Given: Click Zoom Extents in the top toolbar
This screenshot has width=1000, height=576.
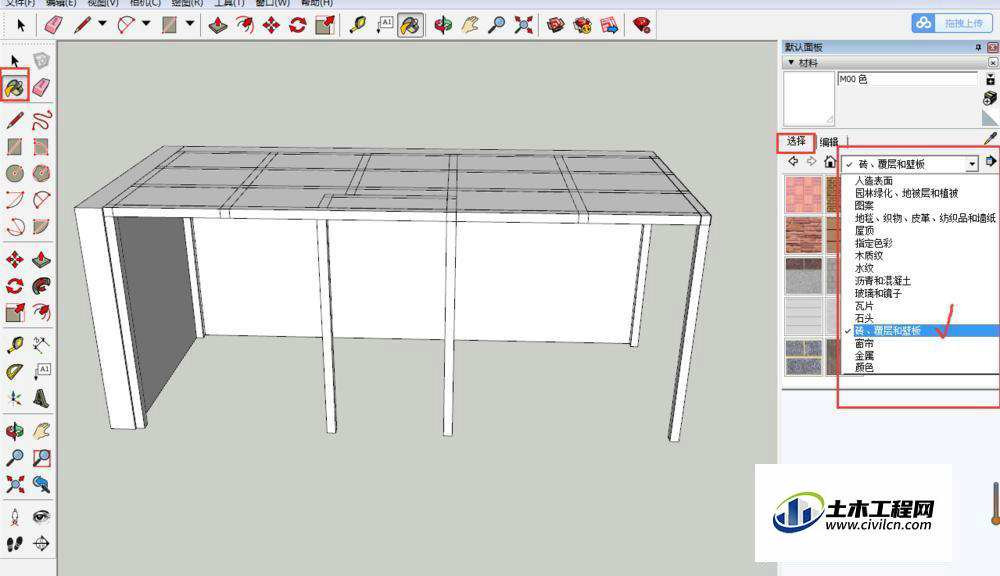Looking at the screenshot, I should coord(524,26).
